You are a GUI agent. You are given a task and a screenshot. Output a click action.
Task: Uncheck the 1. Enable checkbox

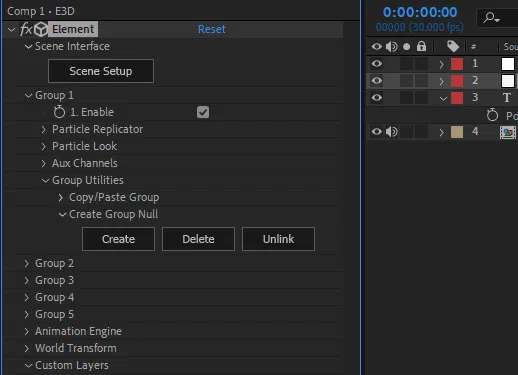tap(203, 112)
